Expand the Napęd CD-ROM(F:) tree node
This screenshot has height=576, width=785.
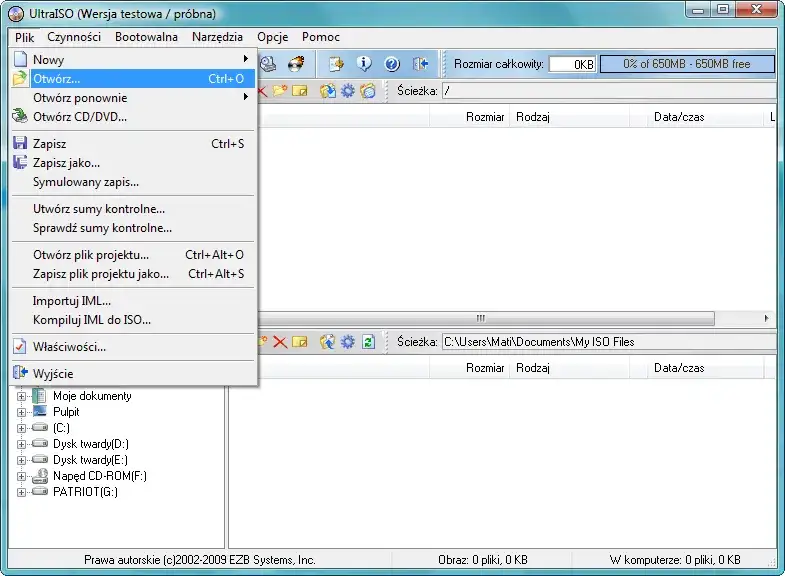coord(22,476)
